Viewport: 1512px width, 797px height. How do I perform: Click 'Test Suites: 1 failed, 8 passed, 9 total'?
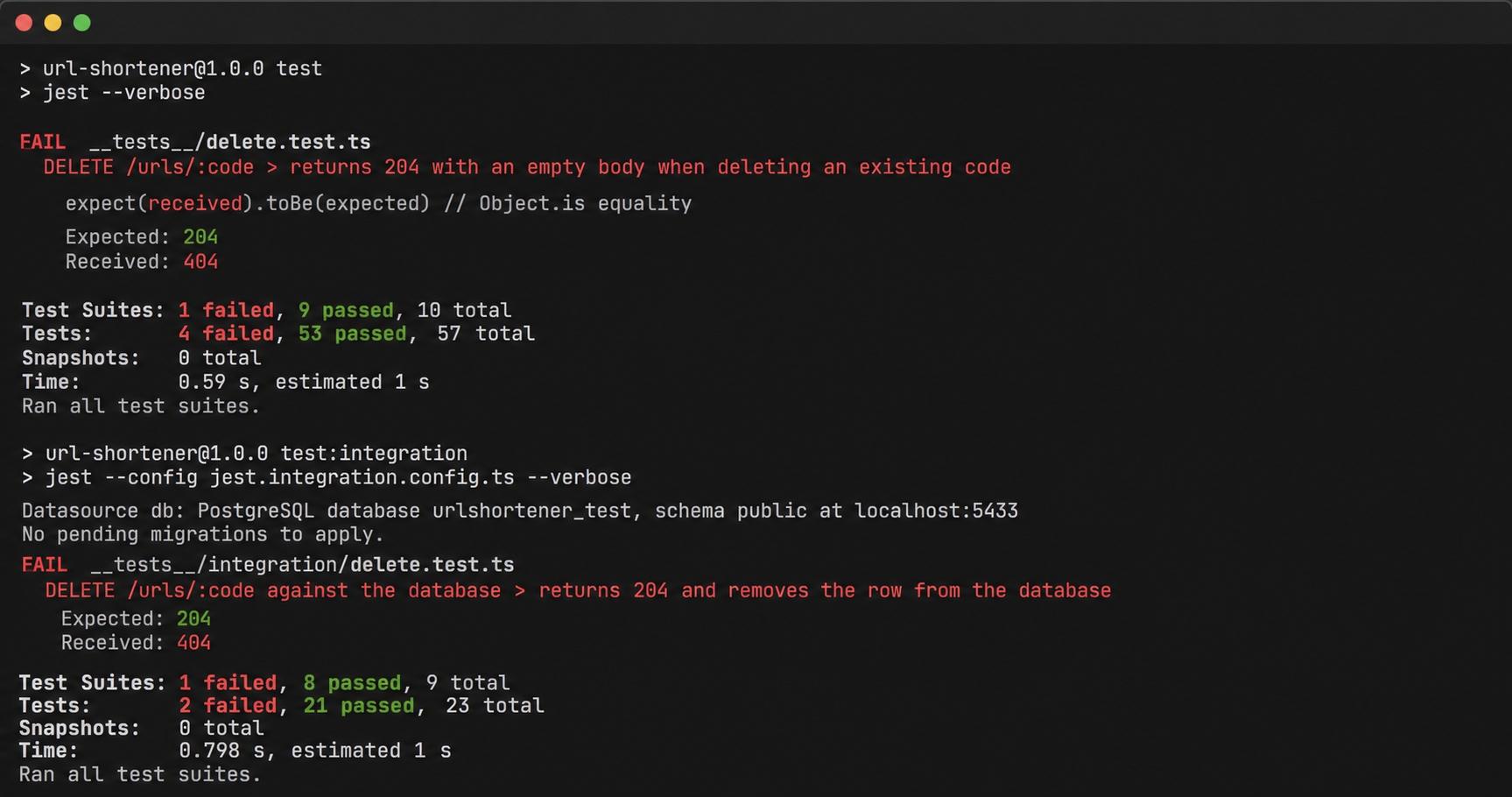(264, 682)
